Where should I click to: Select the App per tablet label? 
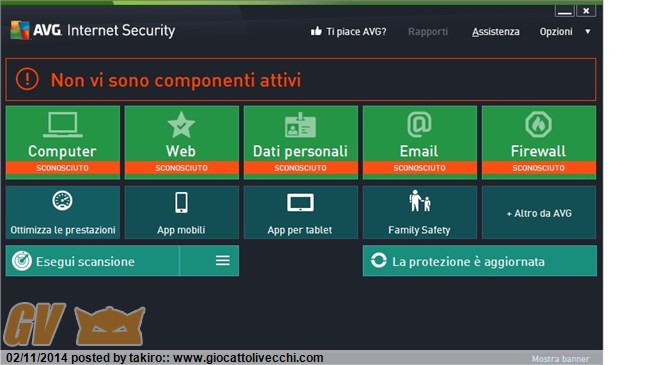click(x=300, y=230)
